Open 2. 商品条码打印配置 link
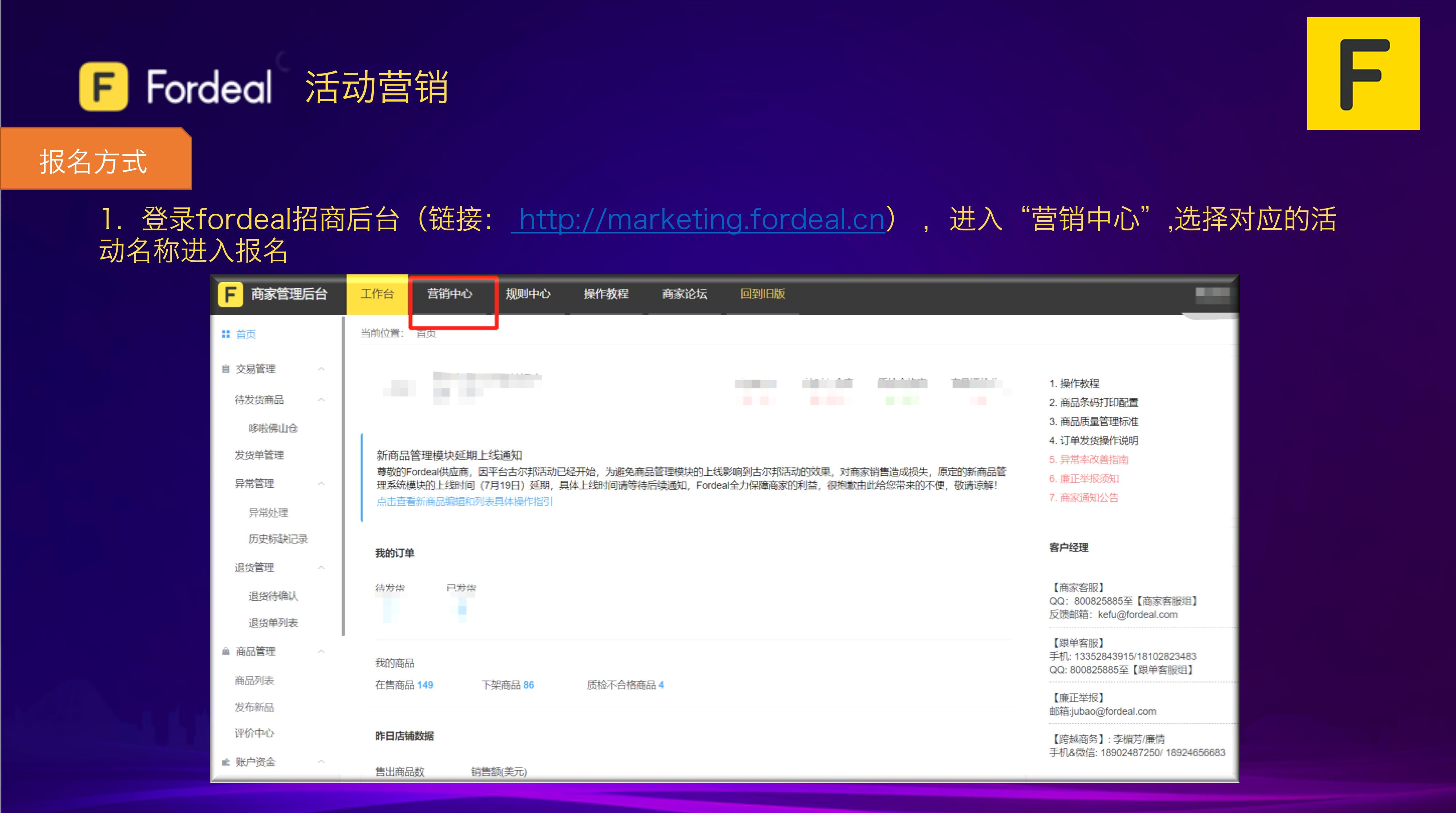 point(1094,403)
